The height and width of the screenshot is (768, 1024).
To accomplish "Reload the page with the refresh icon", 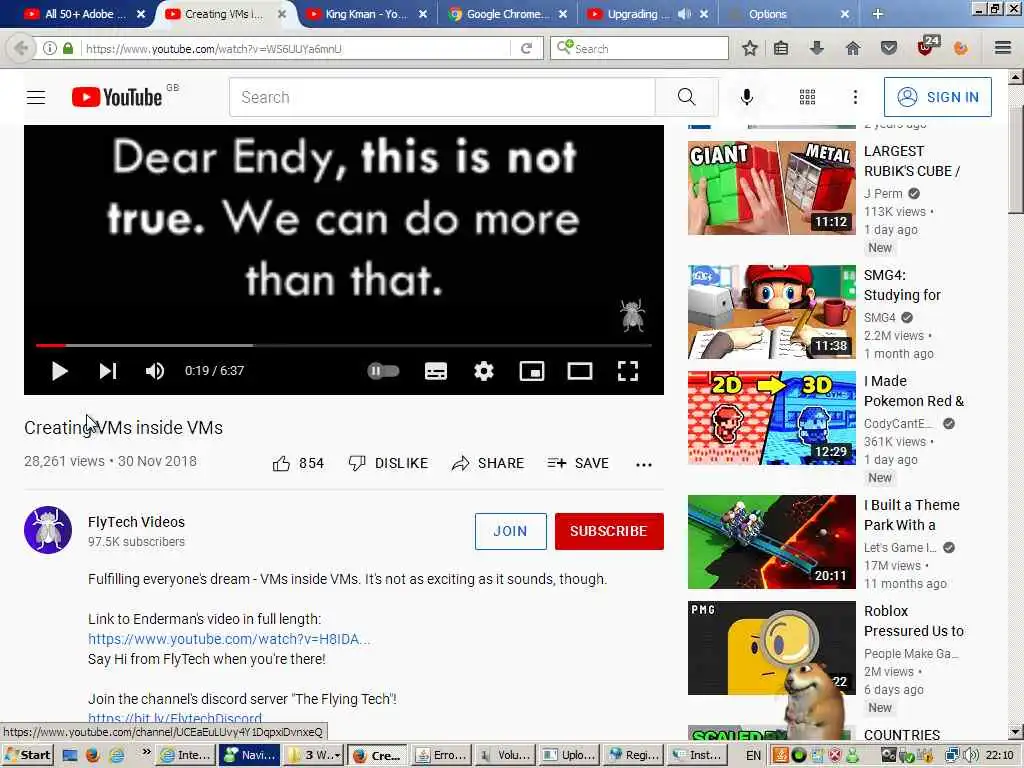I will (526, 48).
